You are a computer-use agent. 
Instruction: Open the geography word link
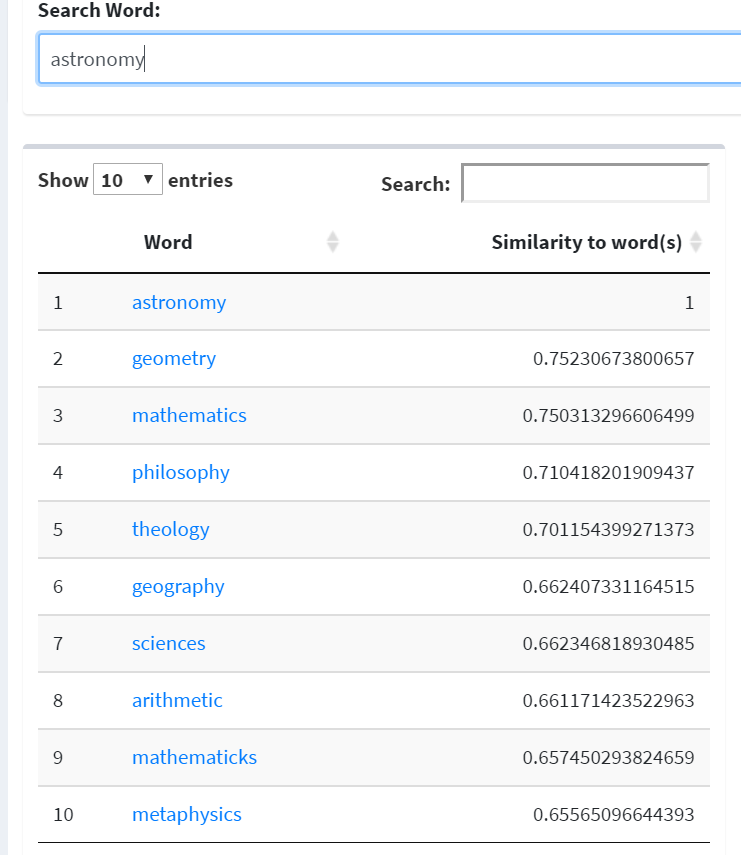pos(178,587)
